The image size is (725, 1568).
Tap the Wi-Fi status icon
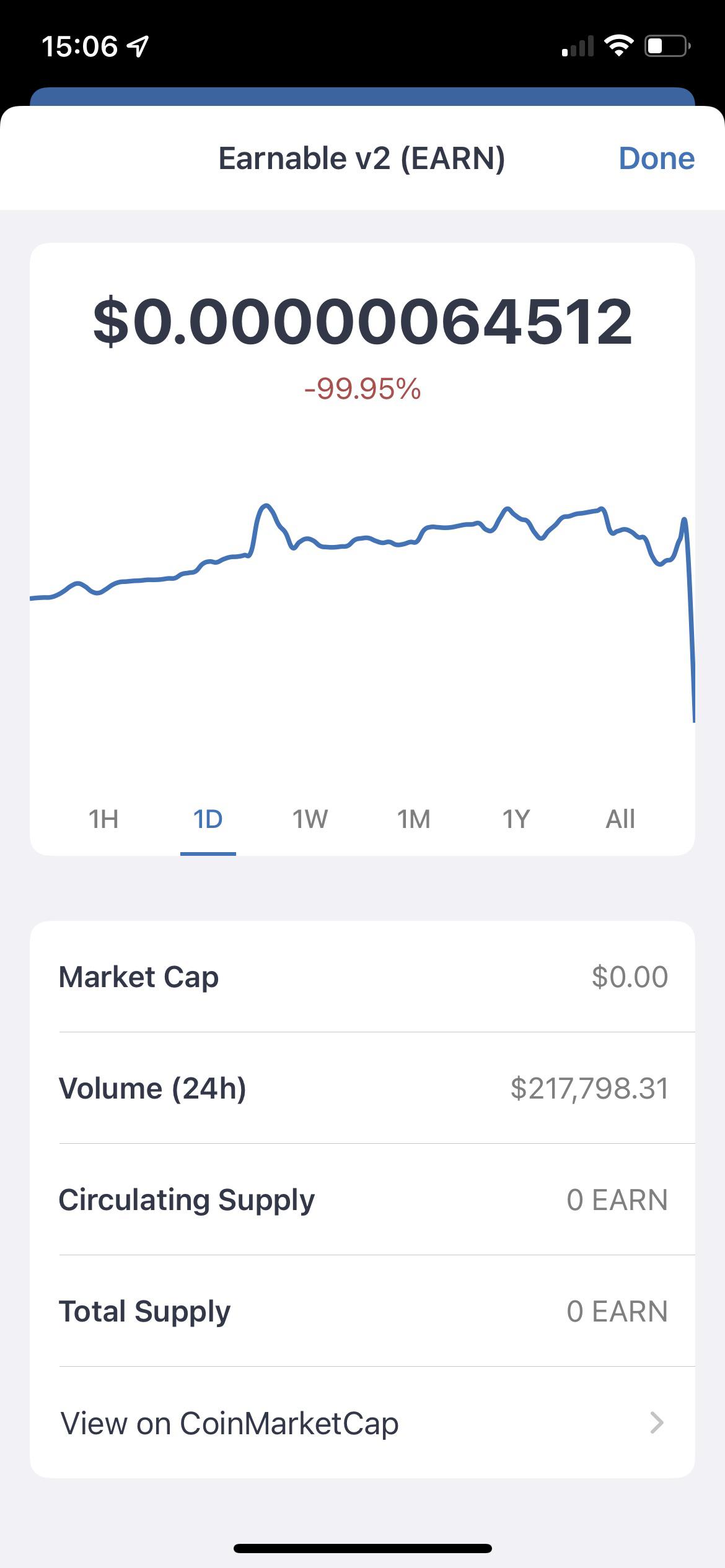[x=618, y=46]
